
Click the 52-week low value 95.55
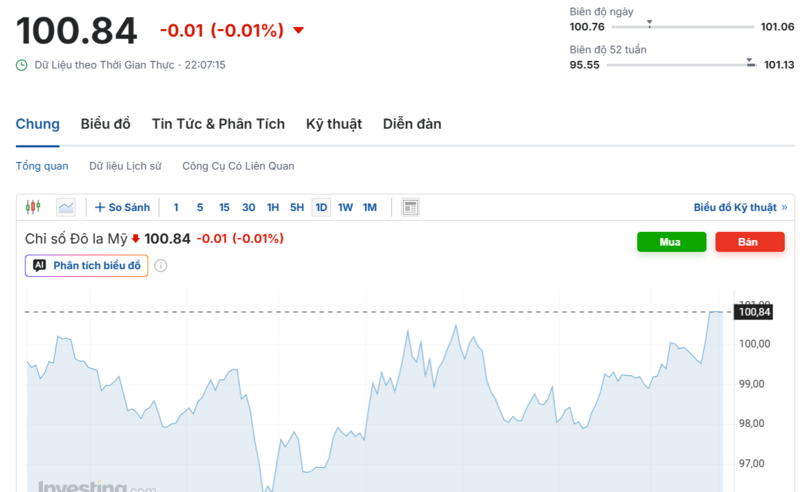(585, 65)
